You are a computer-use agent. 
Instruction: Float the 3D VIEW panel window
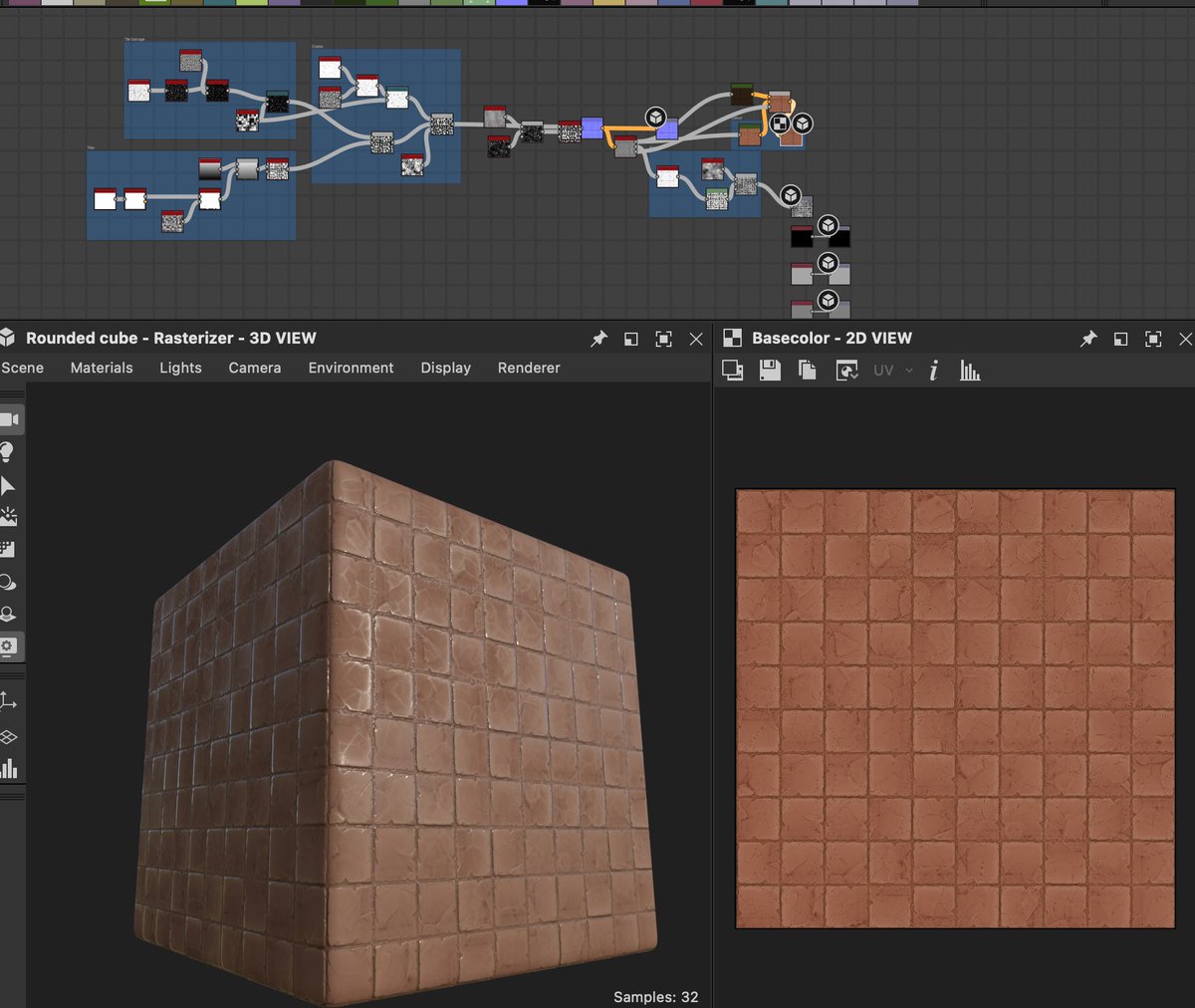pos(631,339)
